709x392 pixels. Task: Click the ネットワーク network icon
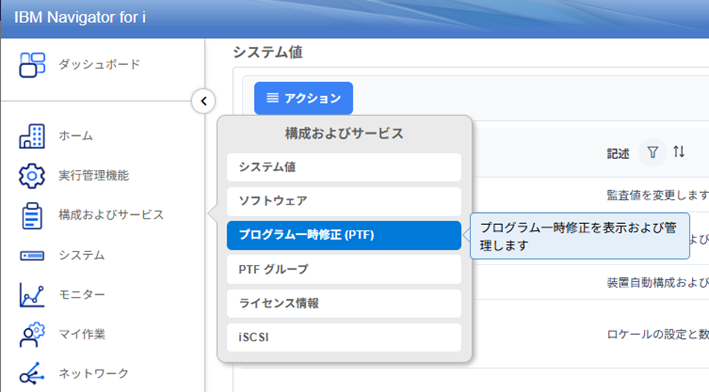pos(32,373)
